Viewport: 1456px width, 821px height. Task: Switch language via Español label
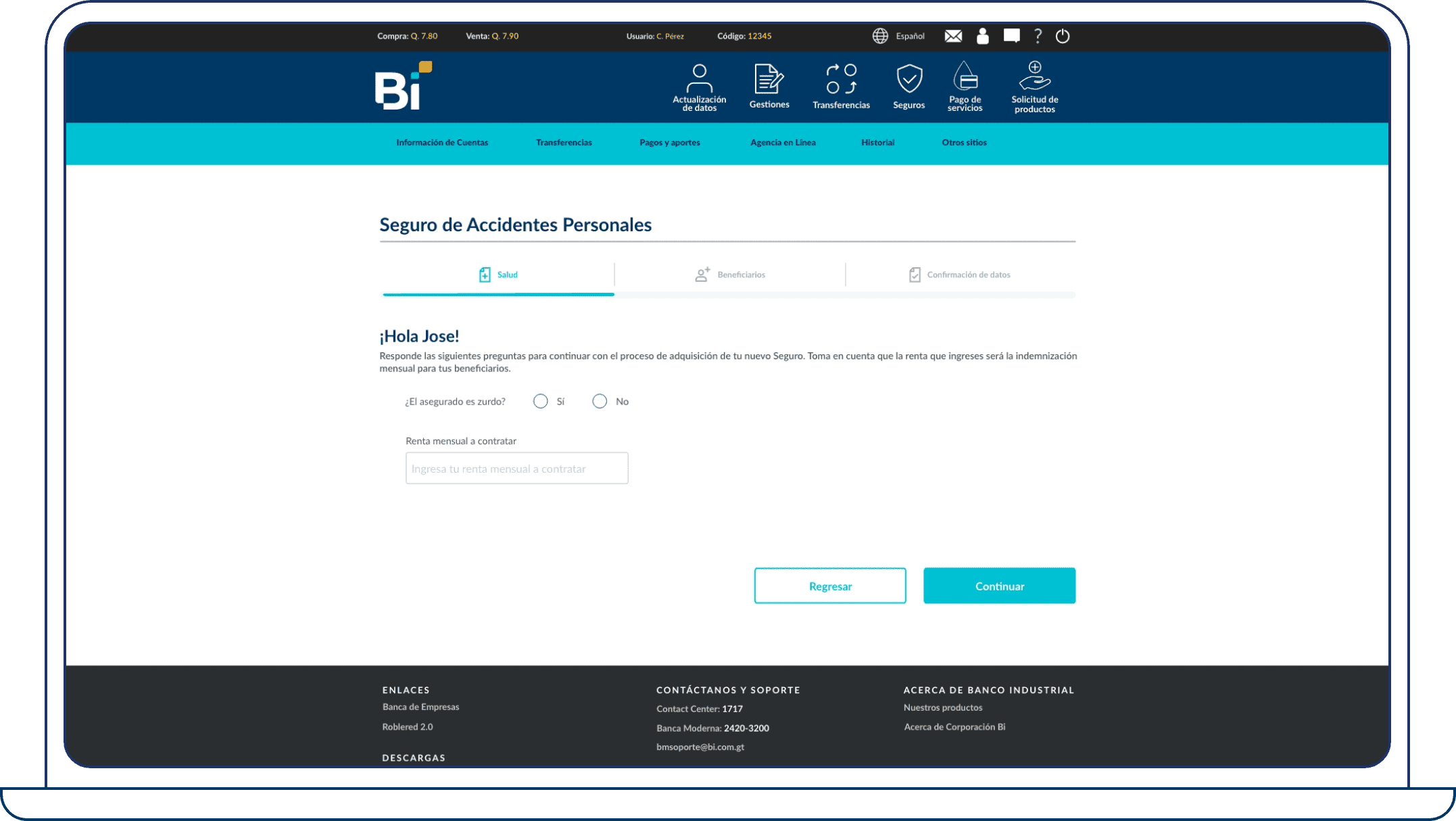(910, 36)
